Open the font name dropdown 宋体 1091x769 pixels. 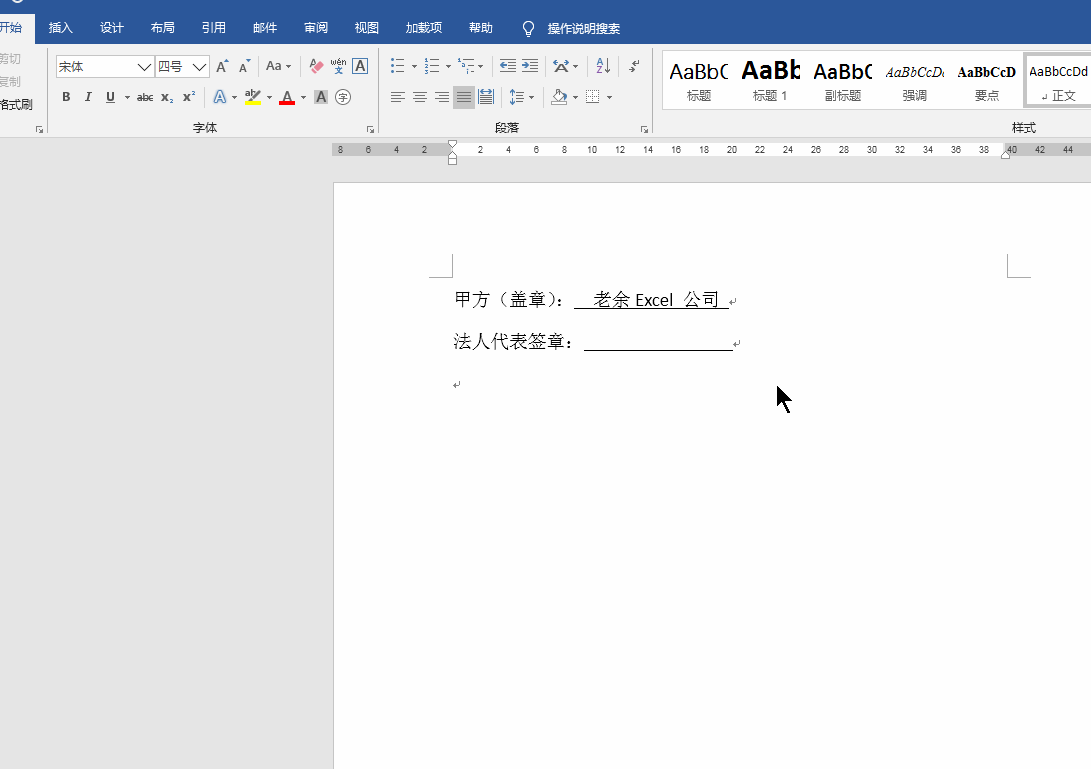click(144, 67)
